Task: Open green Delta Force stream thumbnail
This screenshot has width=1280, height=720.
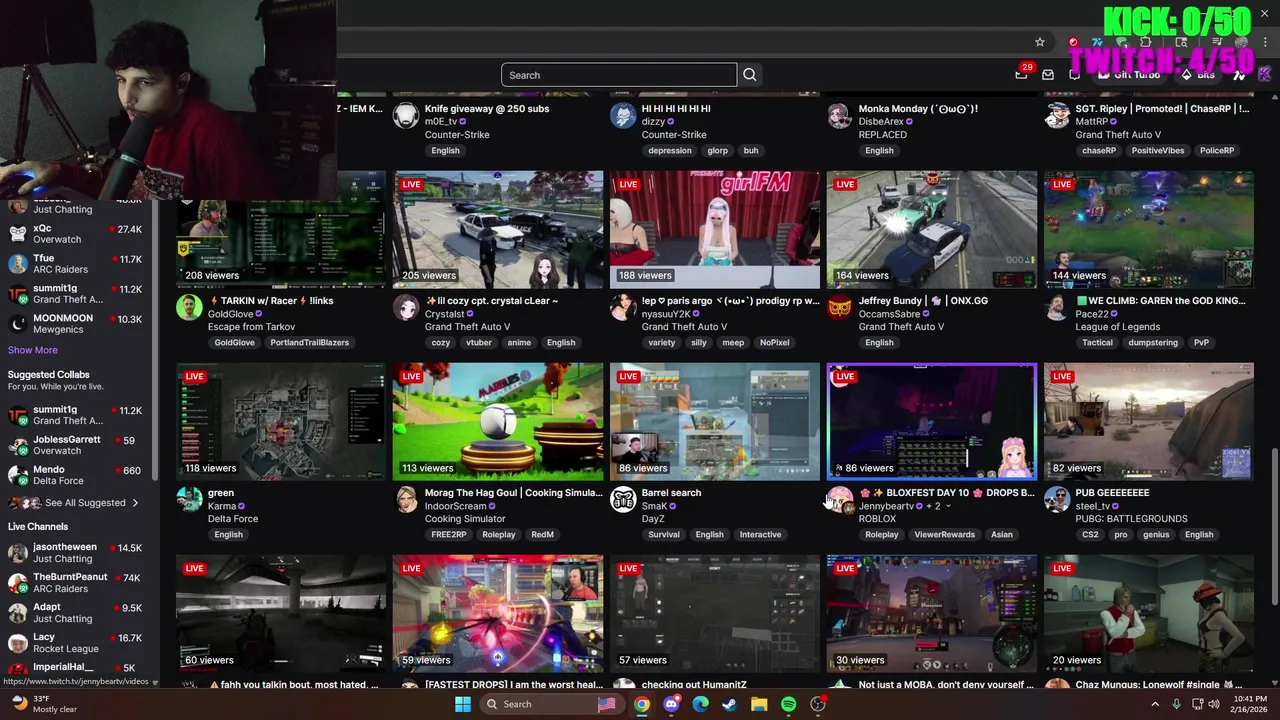Action: (281, 421)
